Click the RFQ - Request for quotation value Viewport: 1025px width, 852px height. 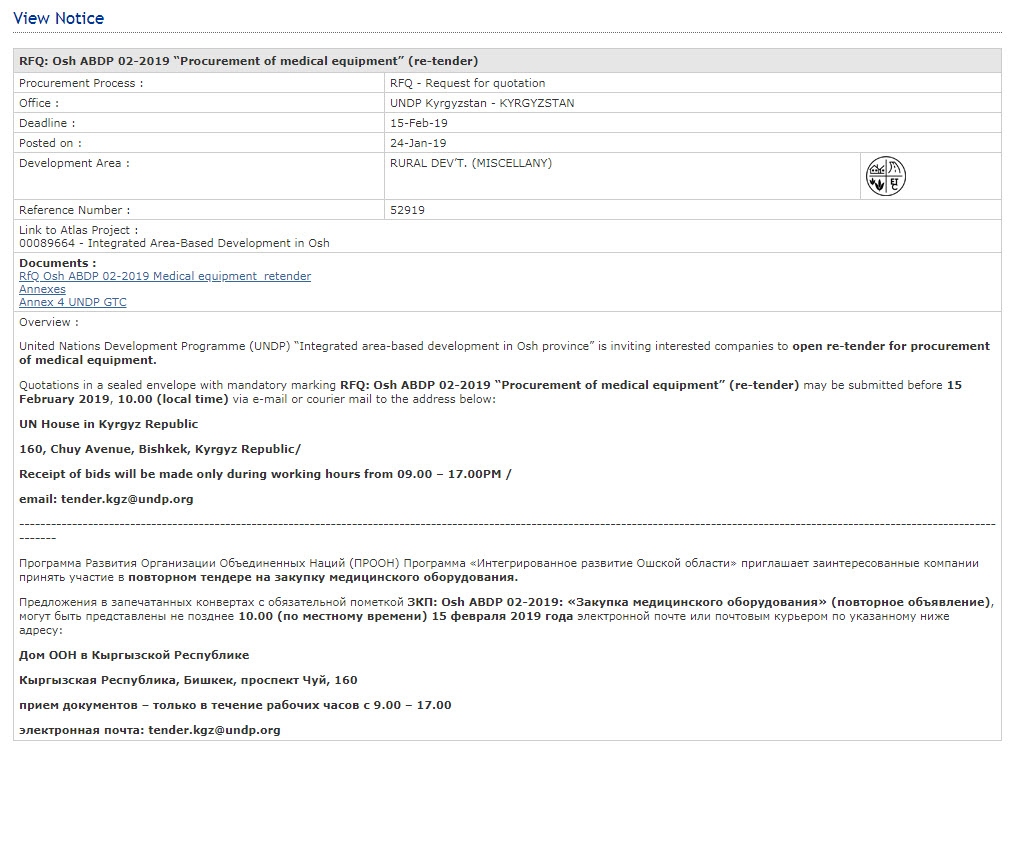point(468,83)
